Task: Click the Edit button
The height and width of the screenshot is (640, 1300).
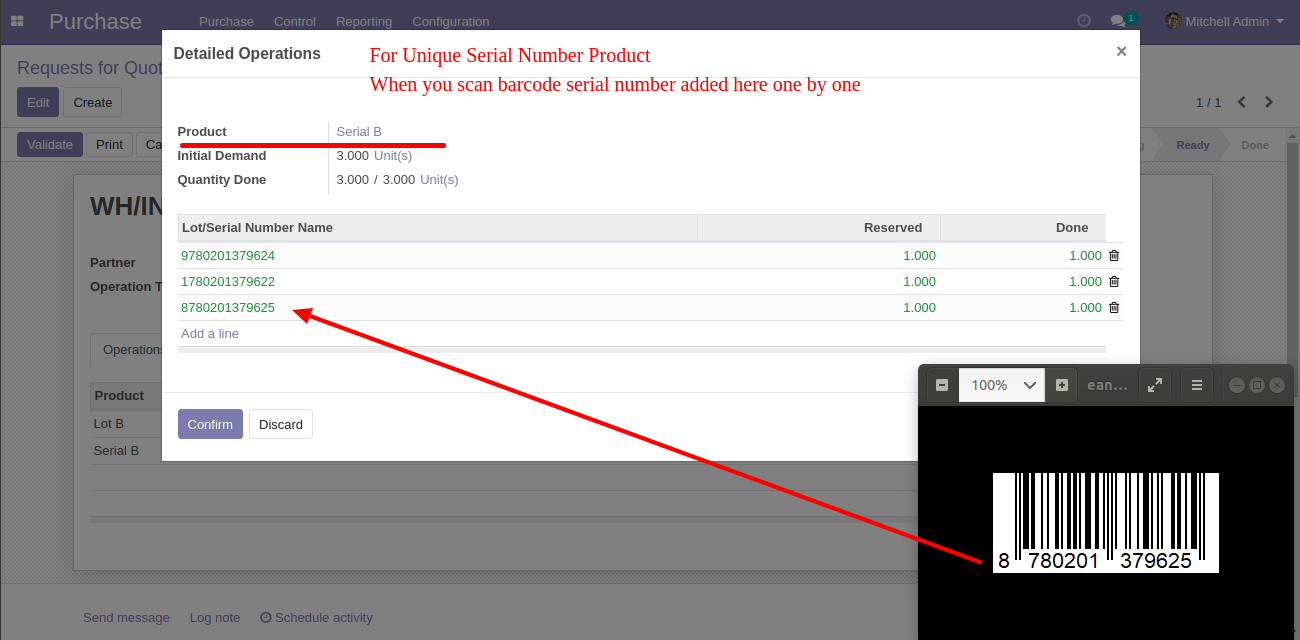Action: tap(38, 102)
